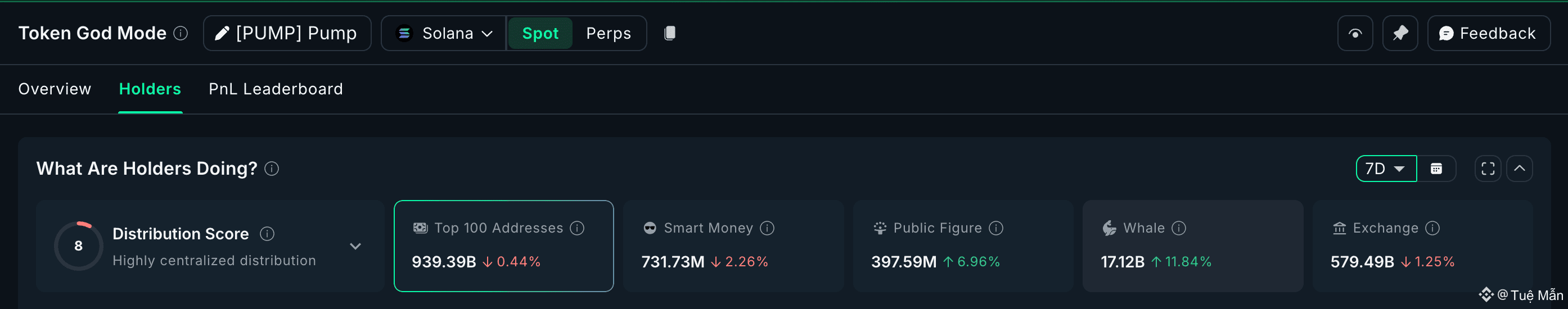Click info icon beside Smart Money
The height and width of the screenshot is (309, 1568).
point(768,228)
